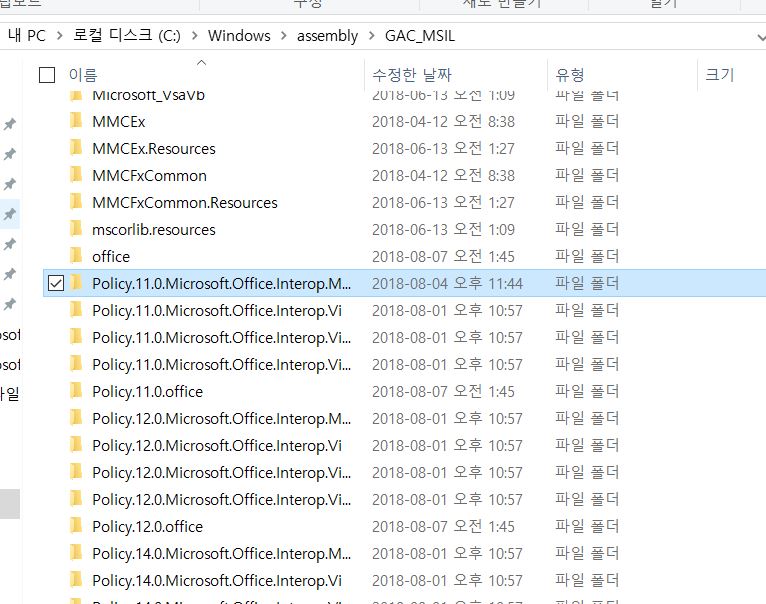Sort by 크기 column header
Screen dimensions: 766x604
pyautogui.click(x=720, y=75)
